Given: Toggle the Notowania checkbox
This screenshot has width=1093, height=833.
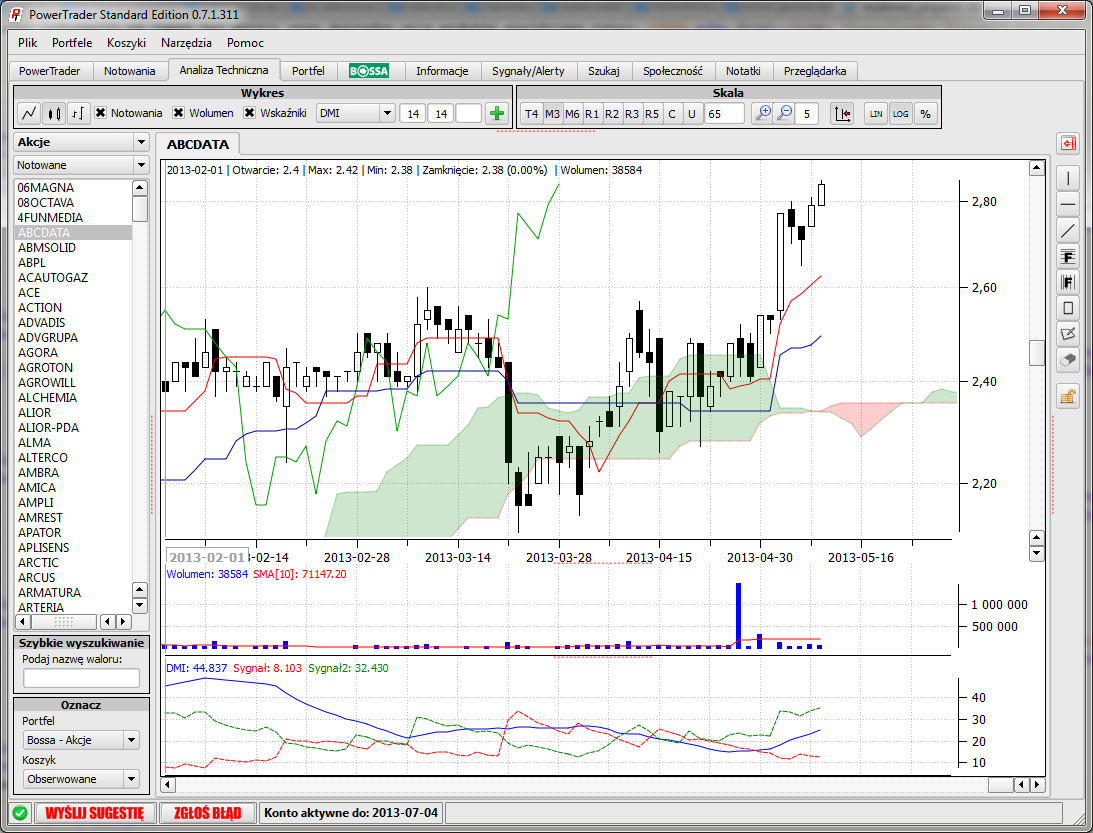Looking at the screenshot, I should 101,113.
